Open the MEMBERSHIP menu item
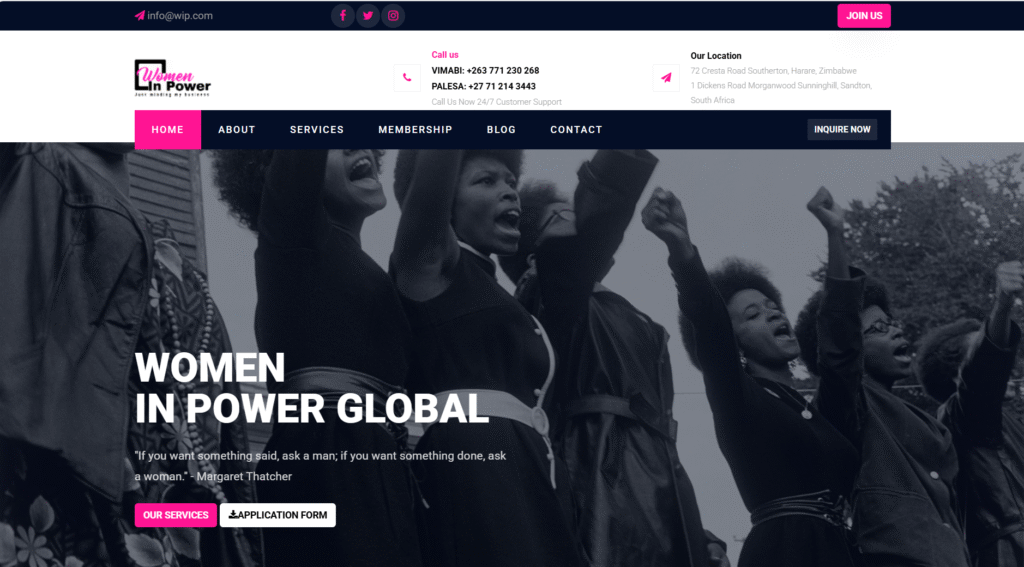The image size is (1024, 567). coord(415,129)
